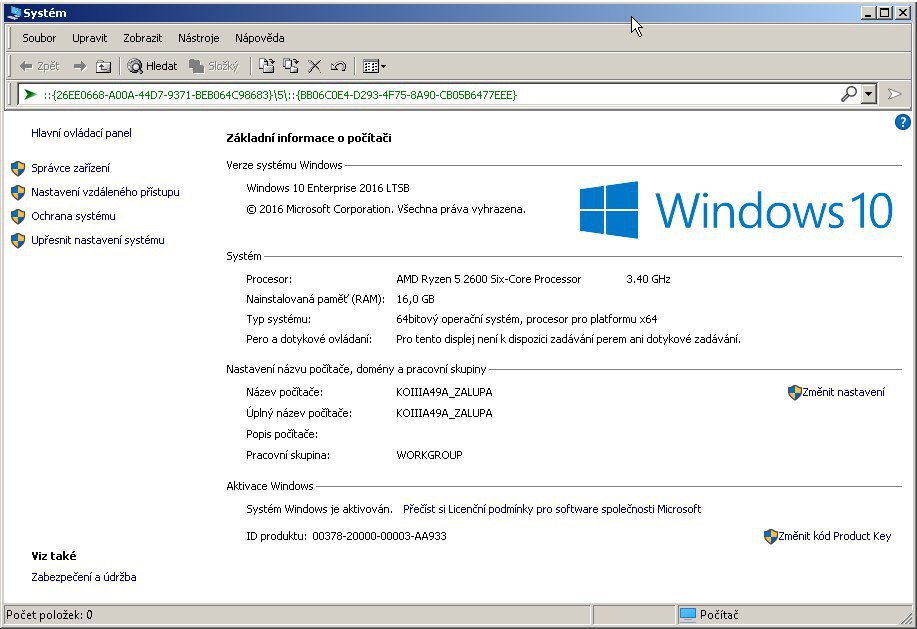Open the Nápověda menu
The image size is (917, 629).
[260, 38]
